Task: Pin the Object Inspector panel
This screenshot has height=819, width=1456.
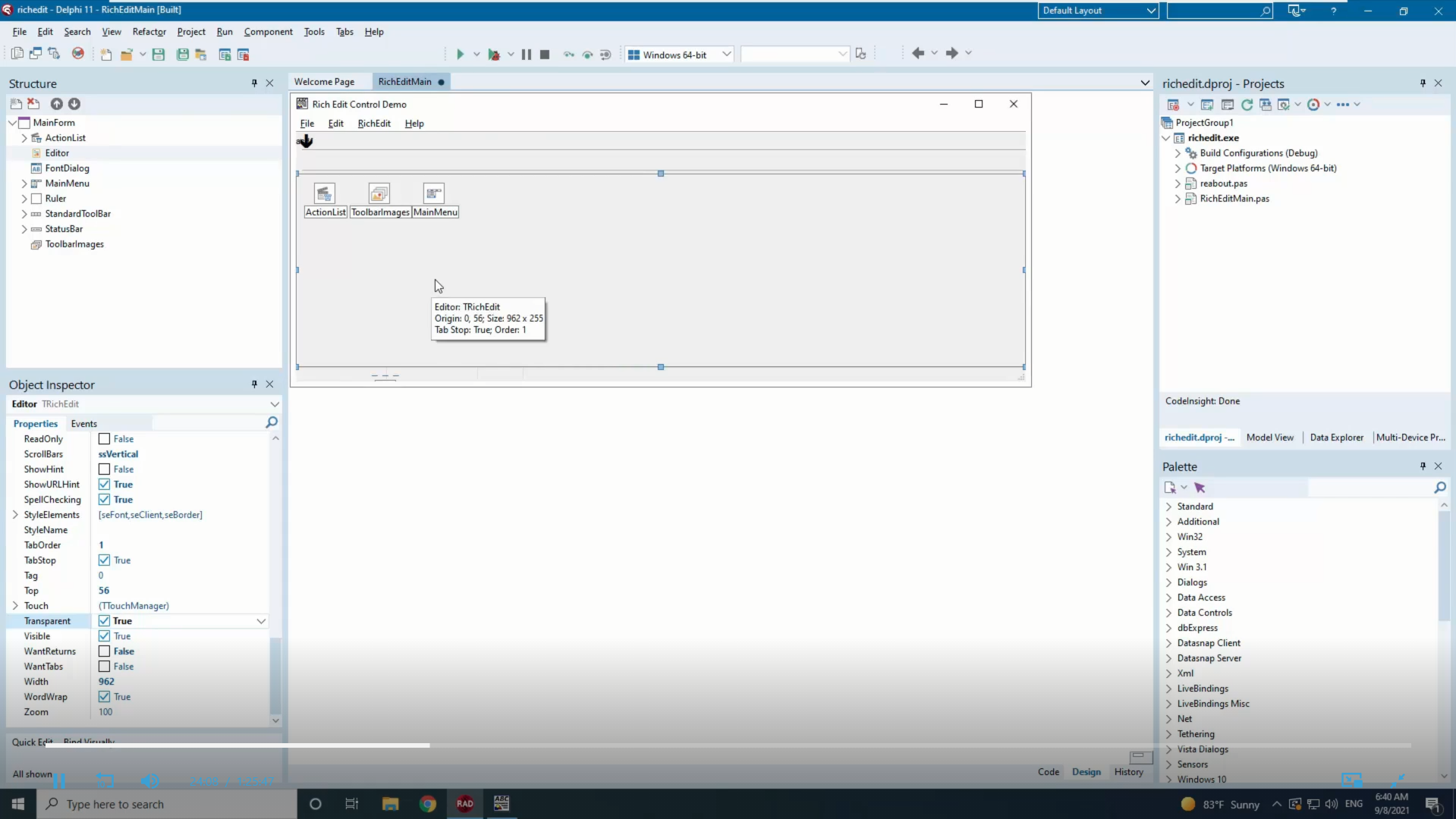Action: 254,384
